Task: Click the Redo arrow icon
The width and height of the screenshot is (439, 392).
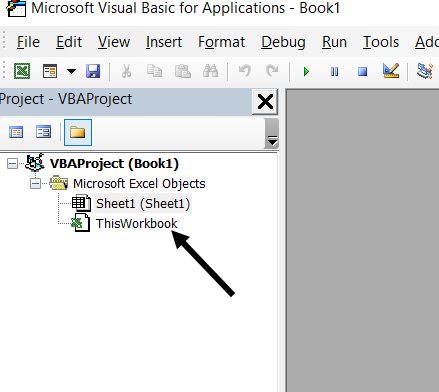Action: (272, 71)
